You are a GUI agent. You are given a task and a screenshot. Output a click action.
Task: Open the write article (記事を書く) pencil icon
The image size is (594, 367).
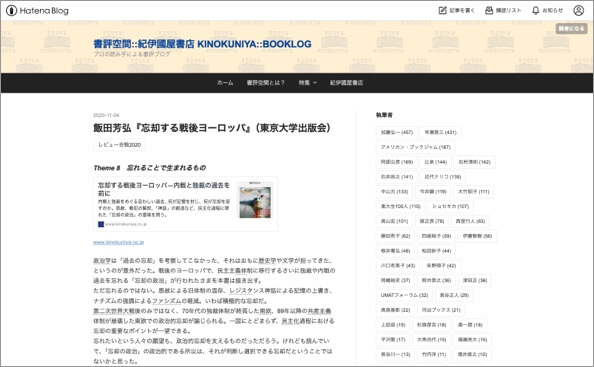442,10
